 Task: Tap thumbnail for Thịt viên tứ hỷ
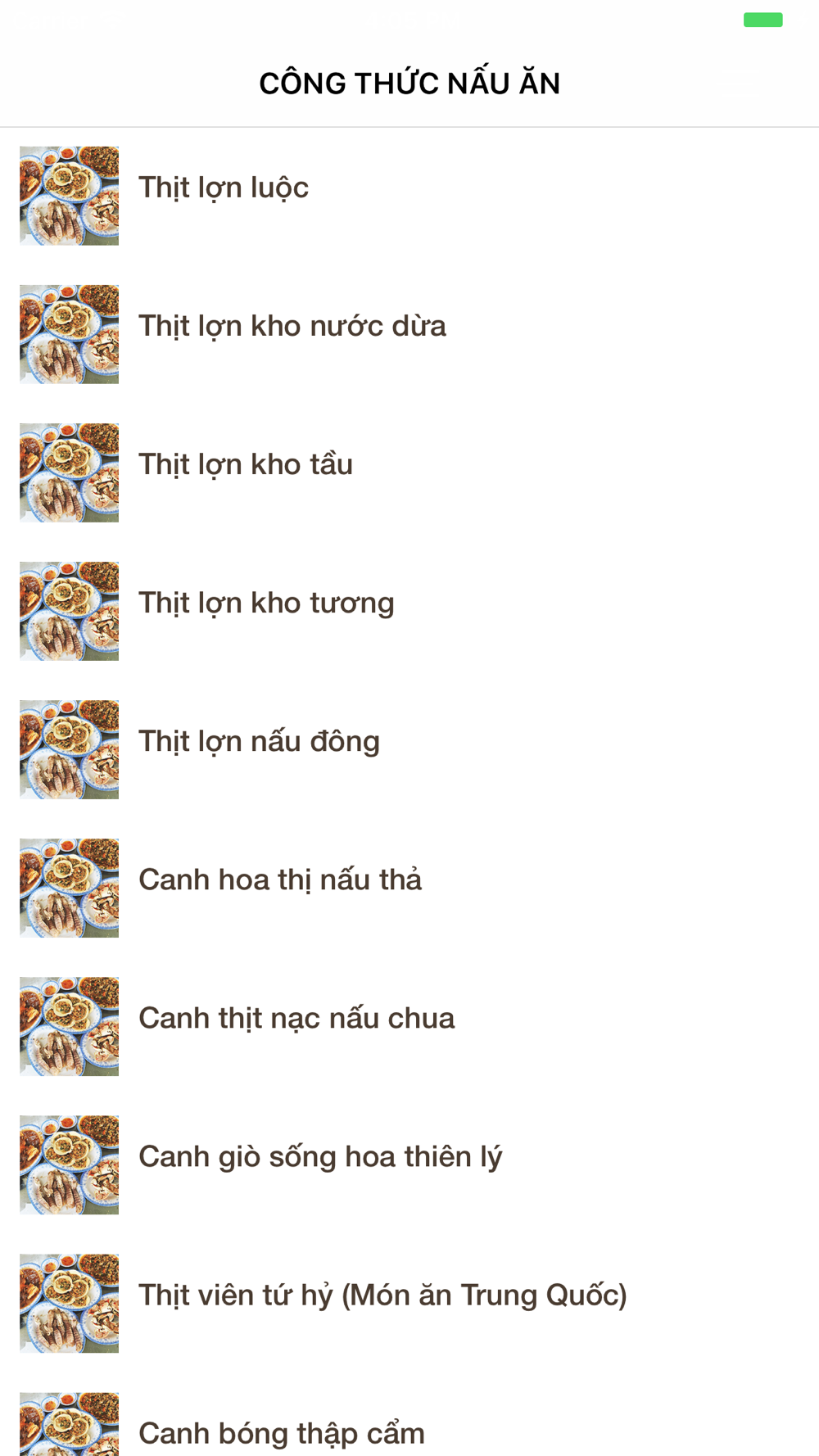click(x=69, y=1303)
